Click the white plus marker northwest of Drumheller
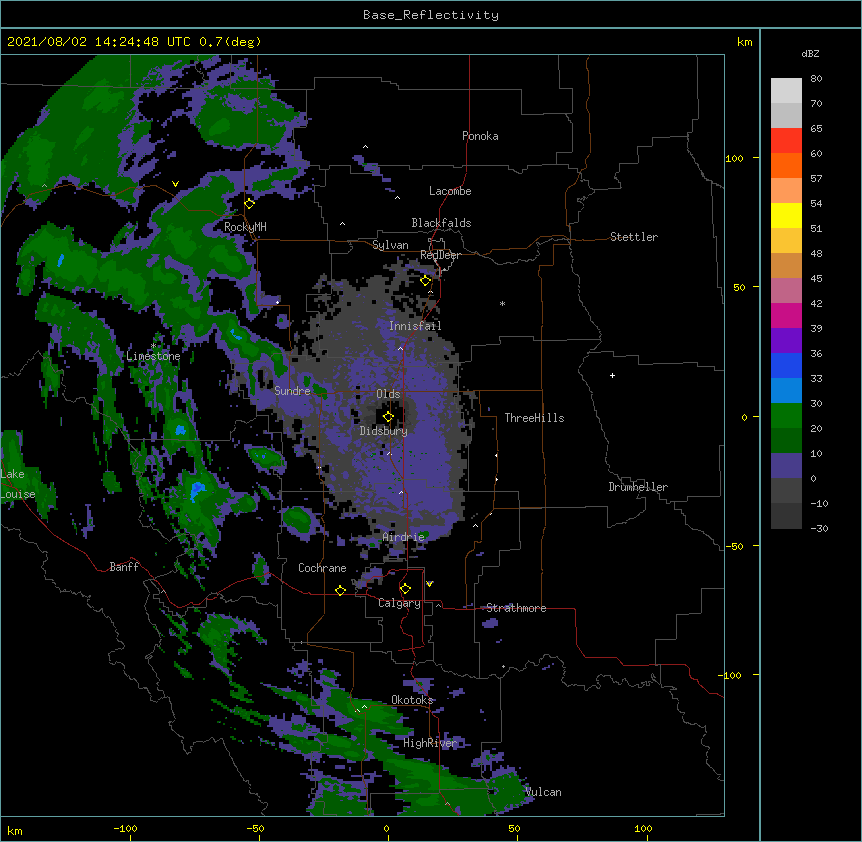Image resolution: width=862 pixels, height=842 pixels. coord(612,375)
